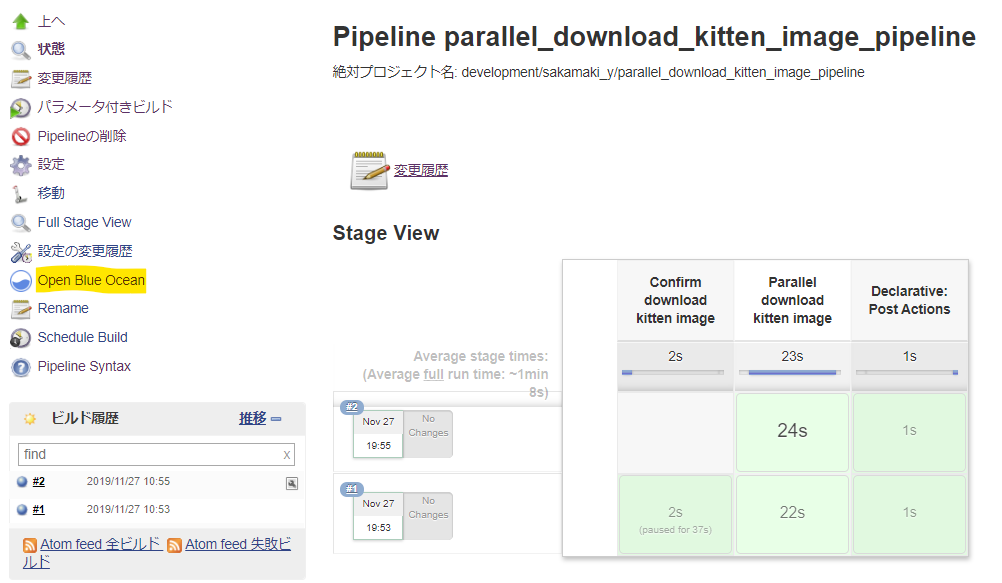This screenshot has width=1002, height=583.
Task: Click the settings gear icon
Action: 20,165
